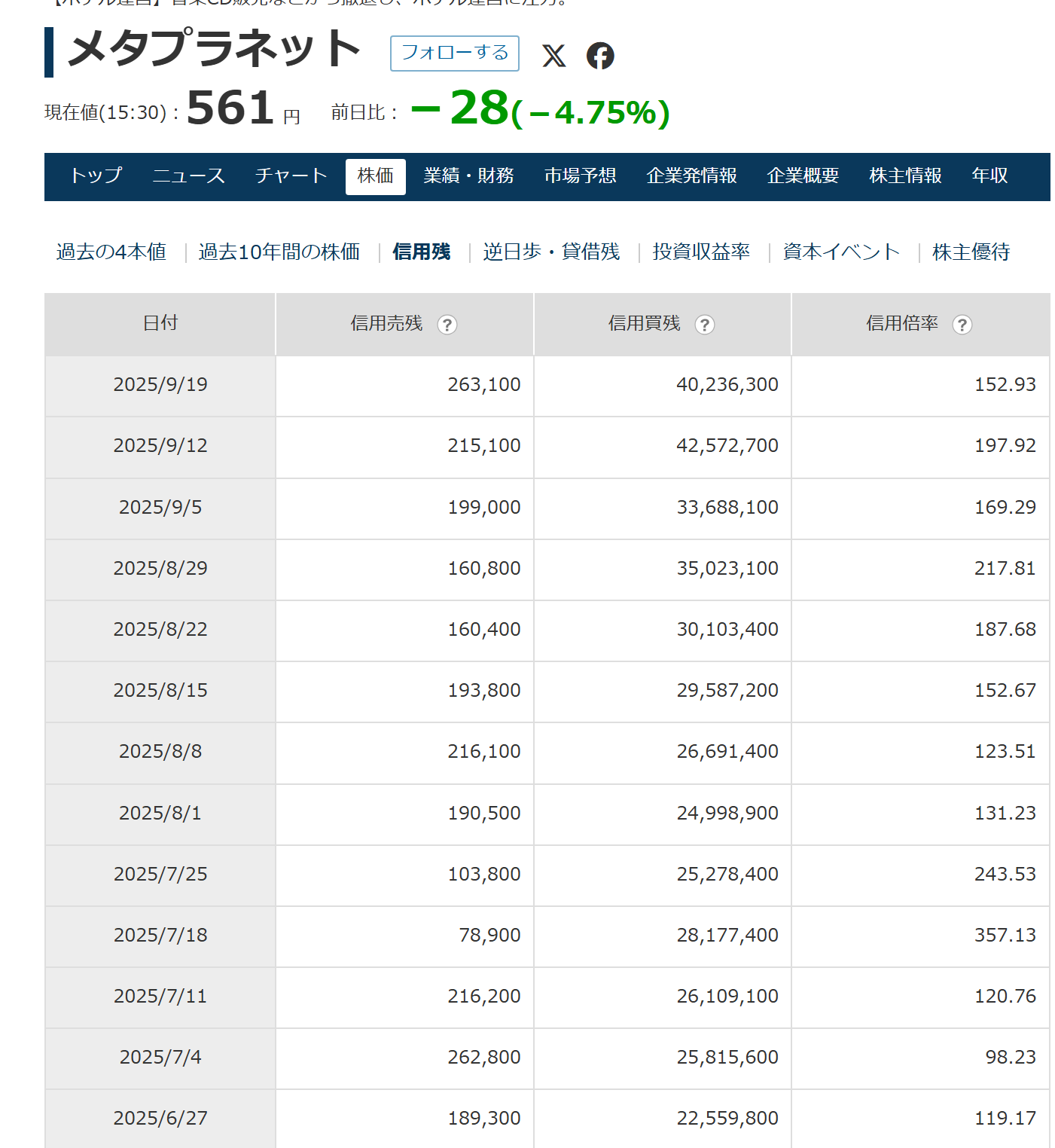
Task: Open 過去の4本値 link
Action: (x=111, y=252)
